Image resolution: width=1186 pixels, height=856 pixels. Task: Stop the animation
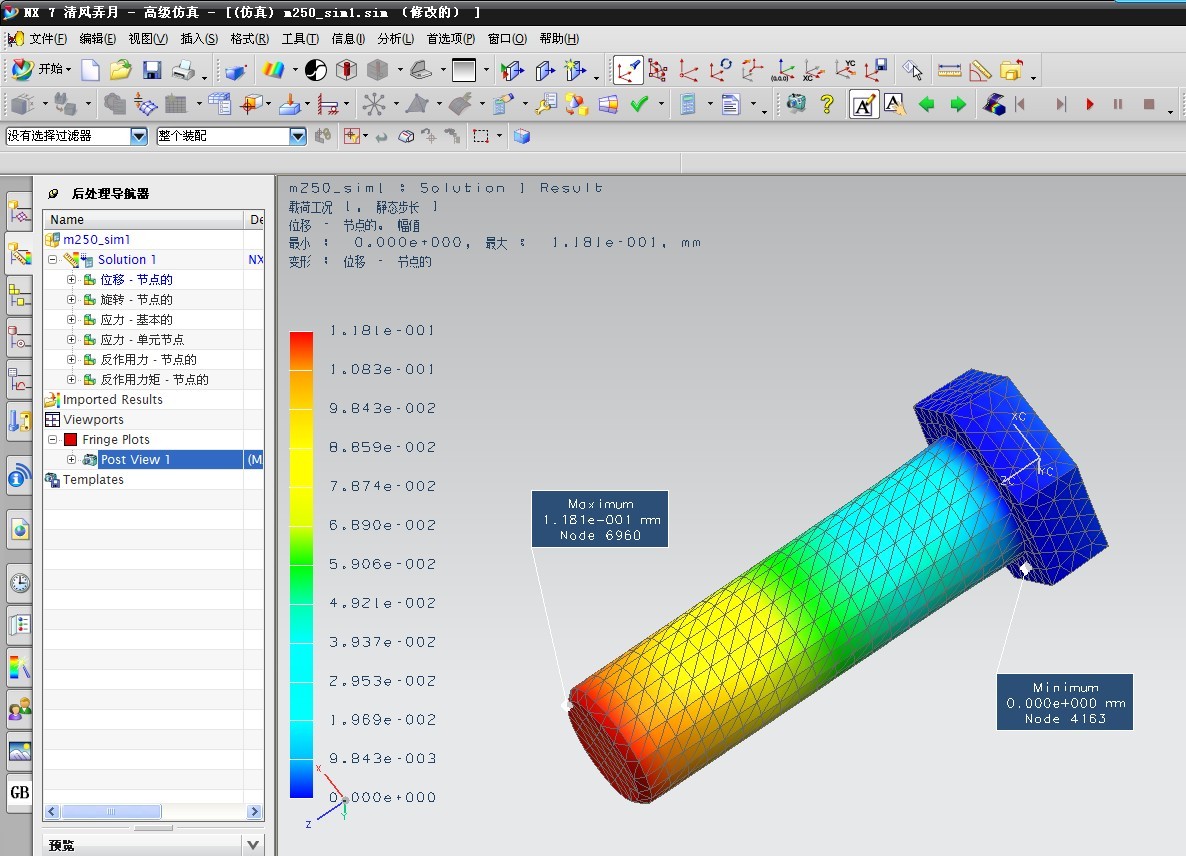[1149, 104]
